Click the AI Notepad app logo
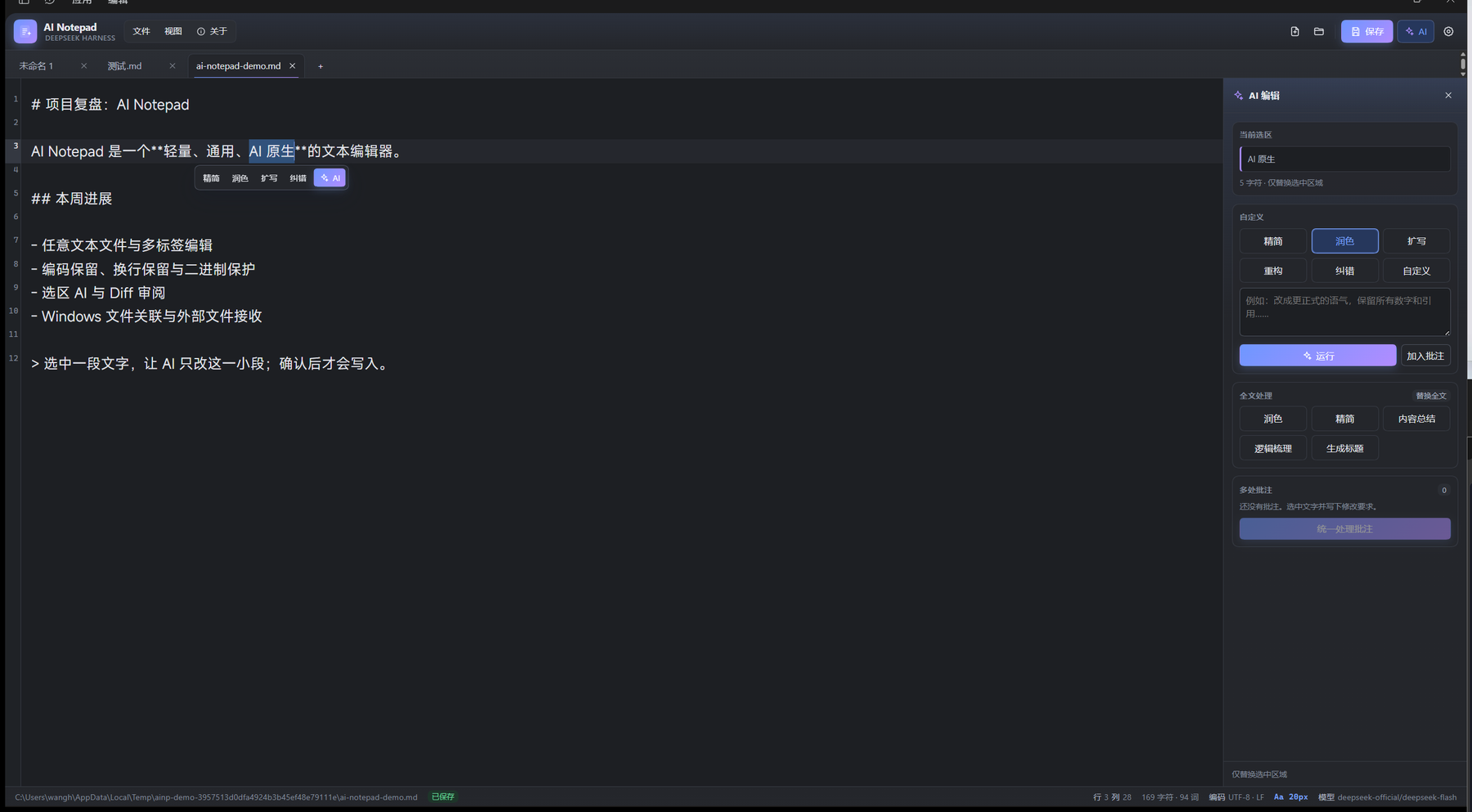Image resolution: width=1472 pixels, height=812 pixels. [25, 31]
